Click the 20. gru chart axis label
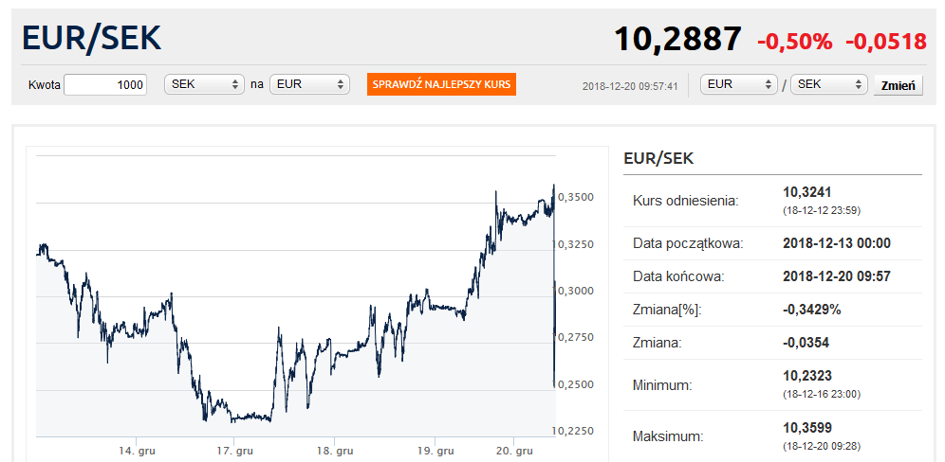 516,451
